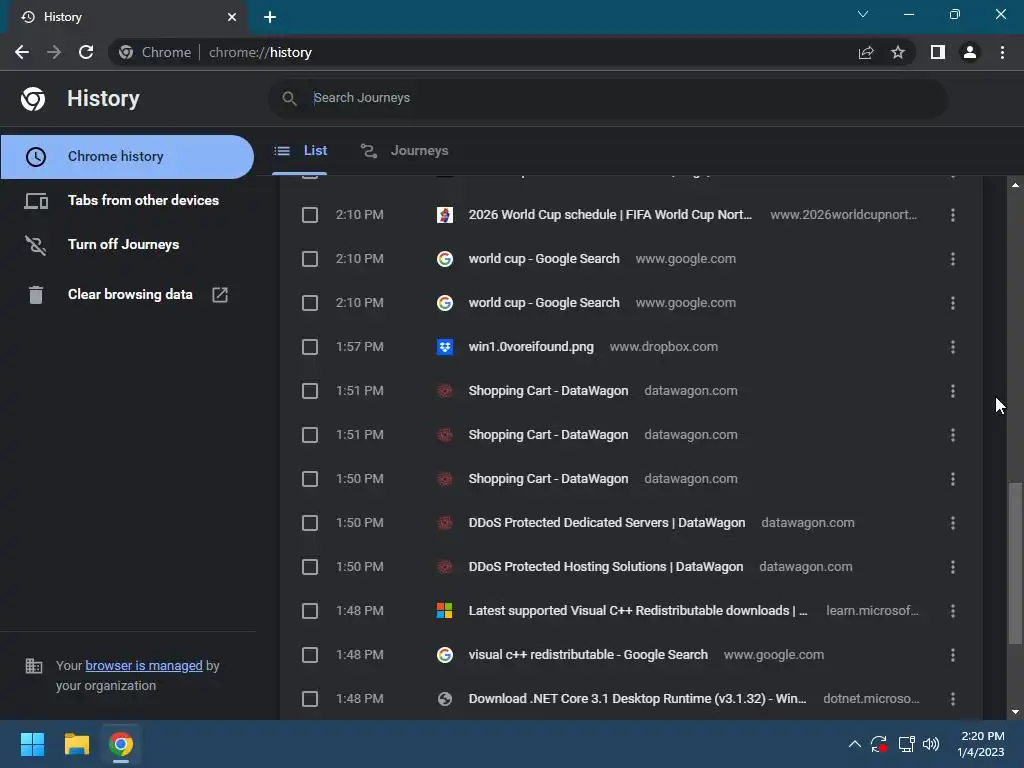Select DDoS Protected Dedicated Servers checkbox
The width and height of the screenshot is (1024, 768).
point(310,523)
